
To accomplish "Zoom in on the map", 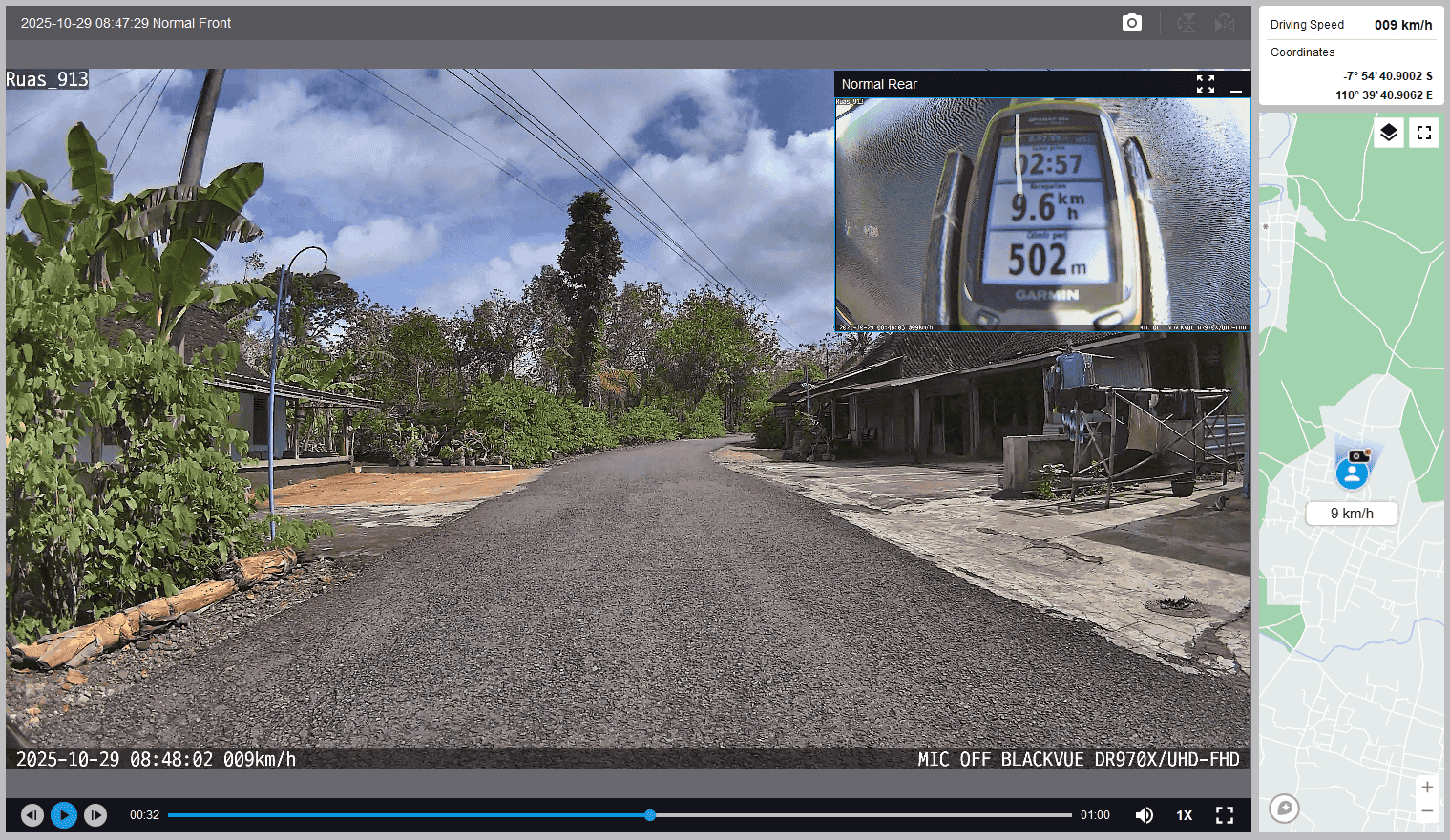I will (x=1427, y=787).
